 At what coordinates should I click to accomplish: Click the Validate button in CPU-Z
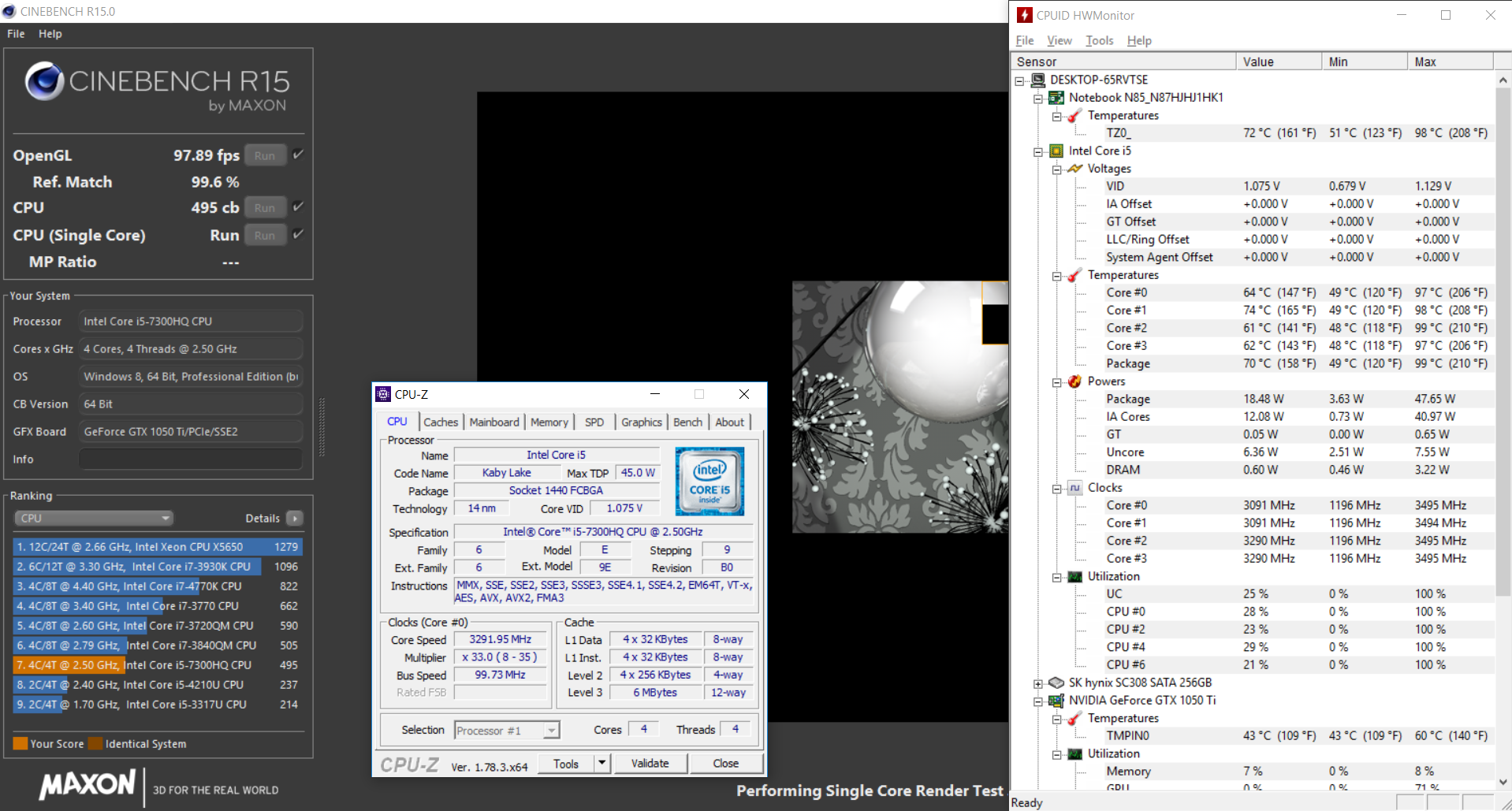(x=650, y=763)
